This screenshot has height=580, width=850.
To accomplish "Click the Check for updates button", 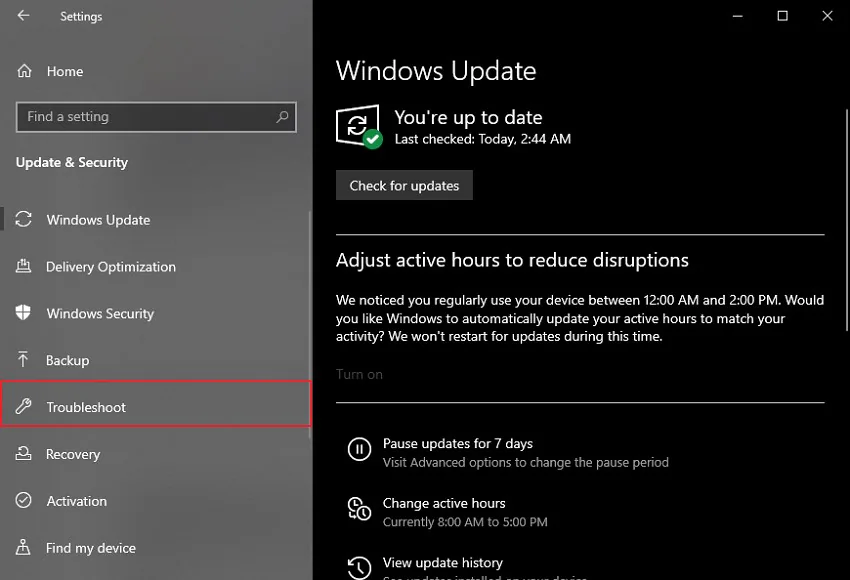I will [x=404, y=185].
